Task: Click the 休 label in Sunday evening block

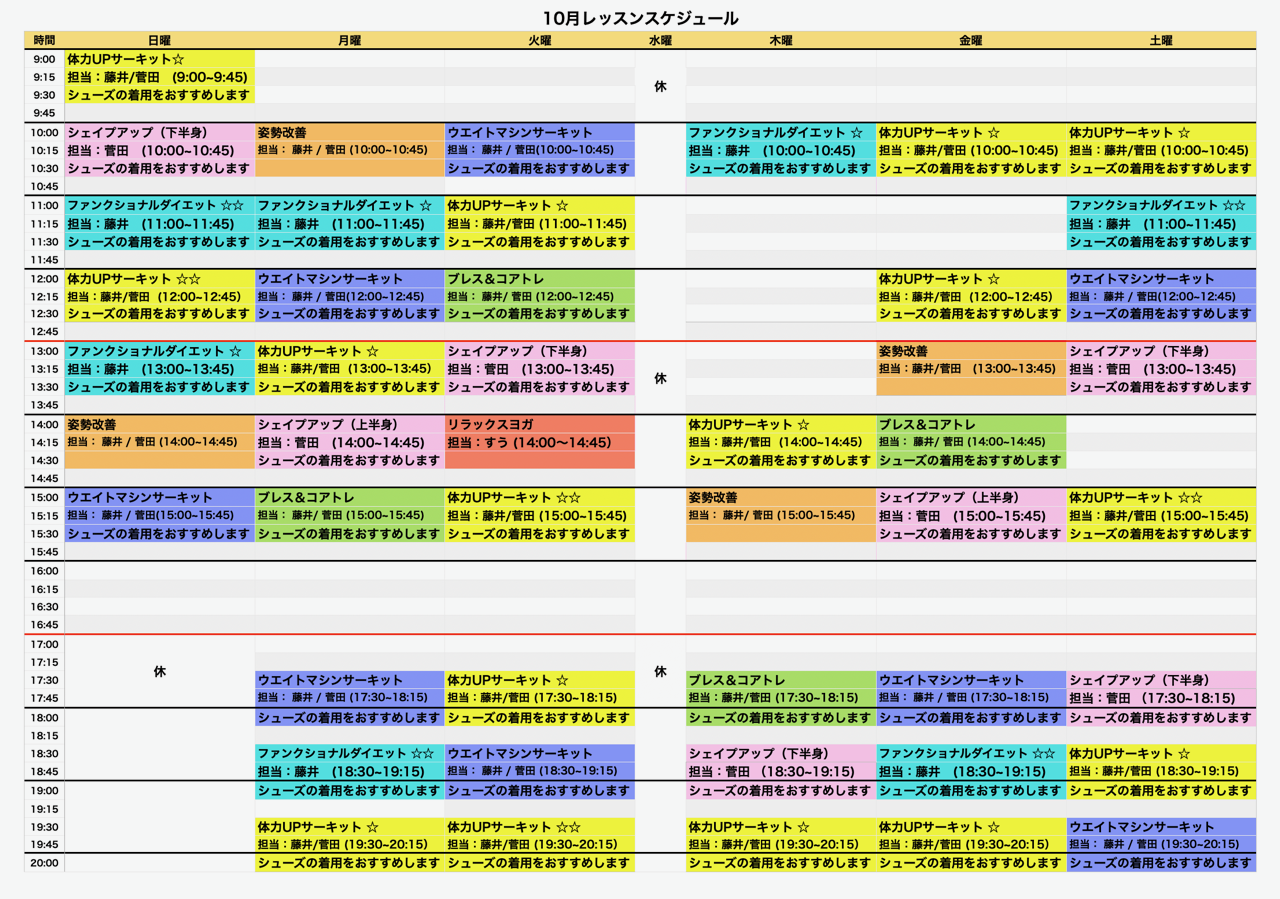Action: (x=160, y=672)
